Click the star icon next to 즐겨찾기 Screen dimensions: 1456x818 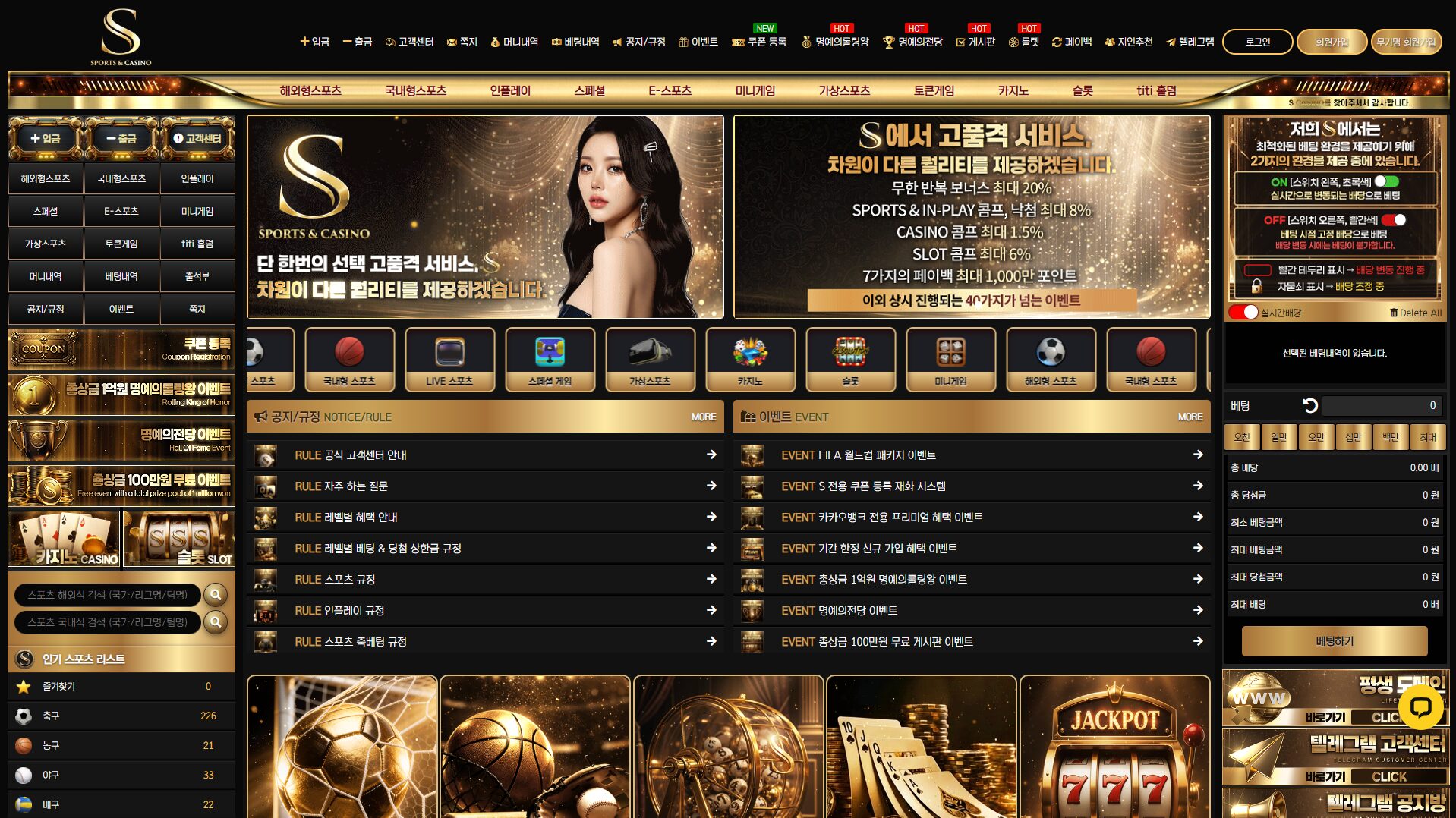click(24, 687)
